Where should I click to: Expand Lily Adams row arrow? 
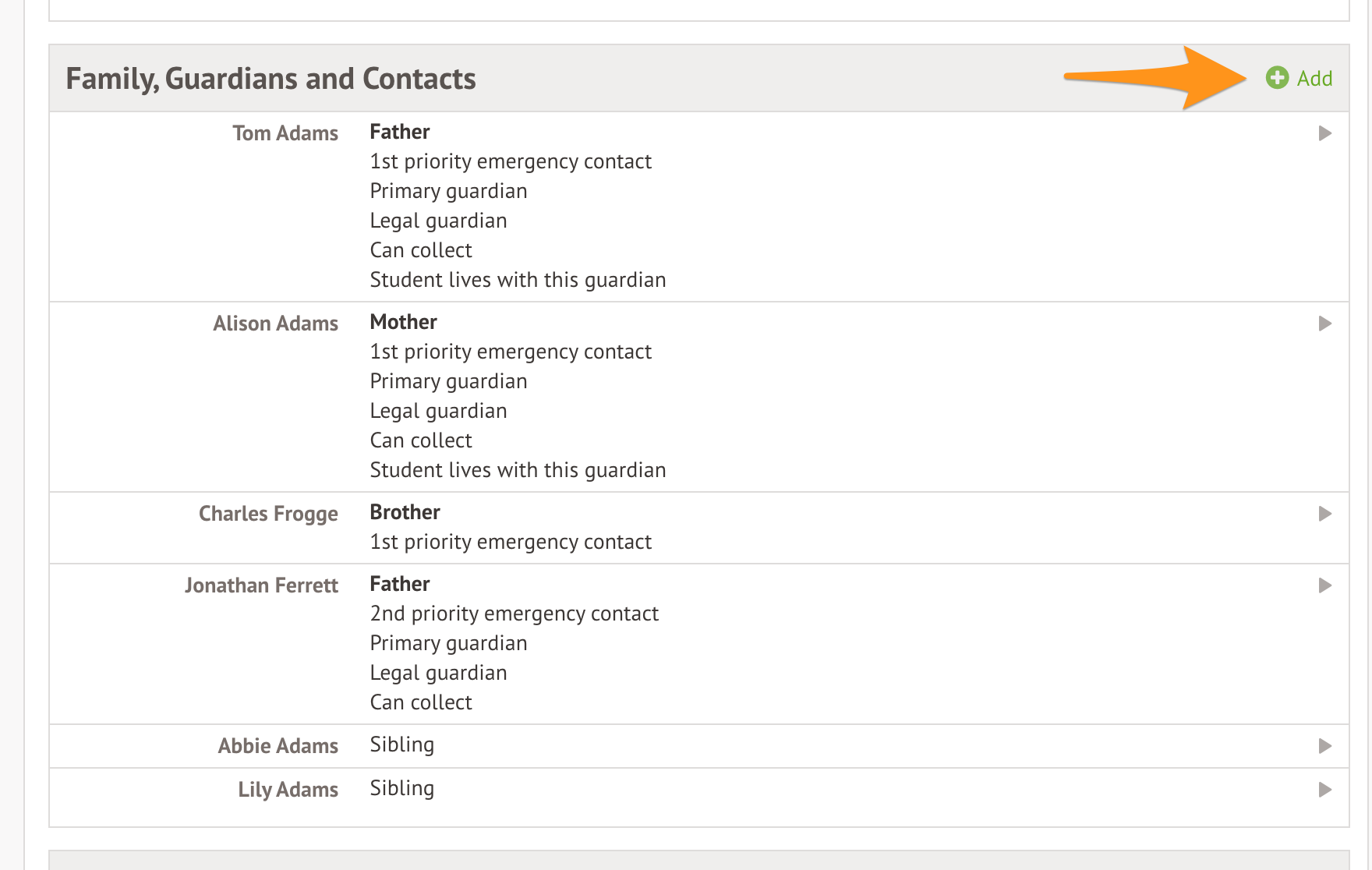click(x=1324, y=790)
